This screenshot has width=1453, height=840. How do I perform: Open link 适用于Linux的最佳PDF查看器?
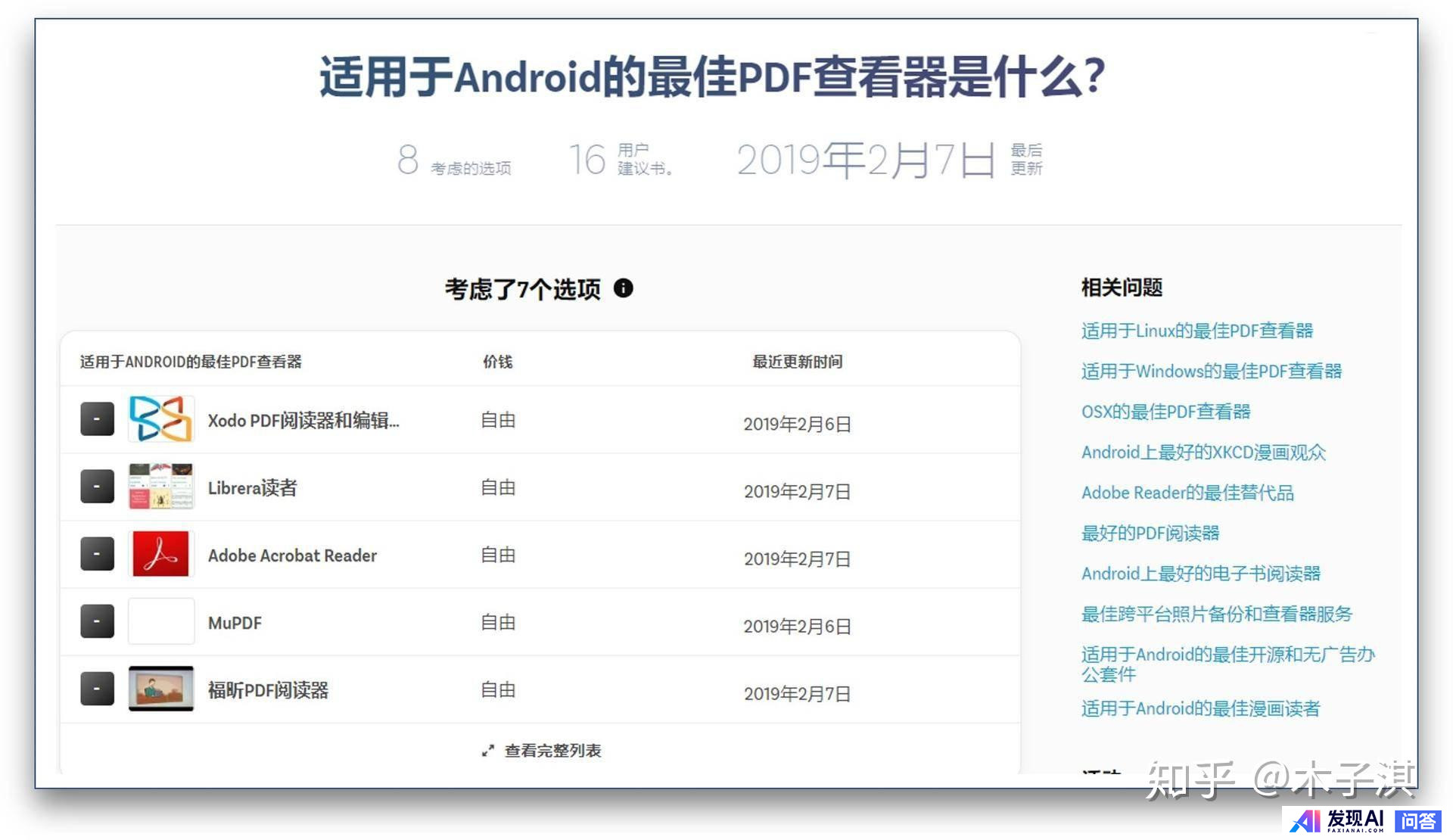[x=1196, y=331]
